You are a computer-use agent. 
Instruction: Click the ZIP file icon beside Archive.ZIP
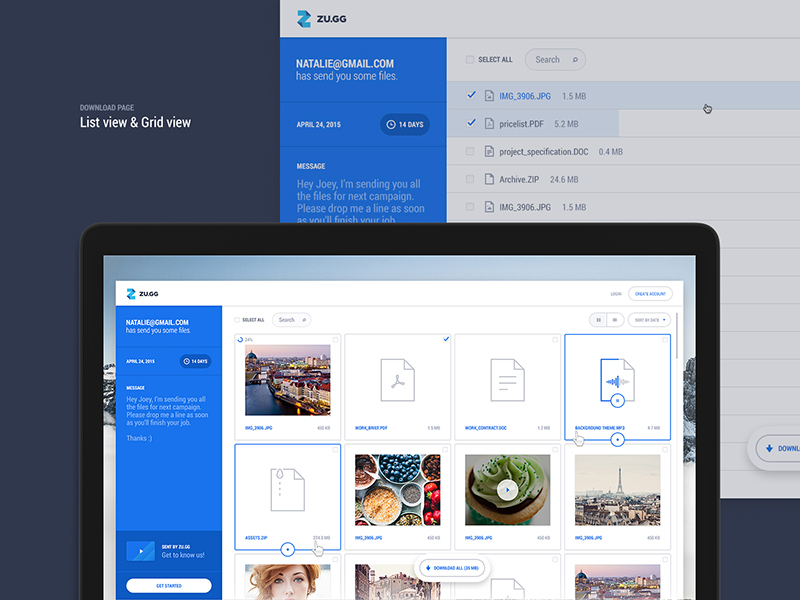pos(489,180)
